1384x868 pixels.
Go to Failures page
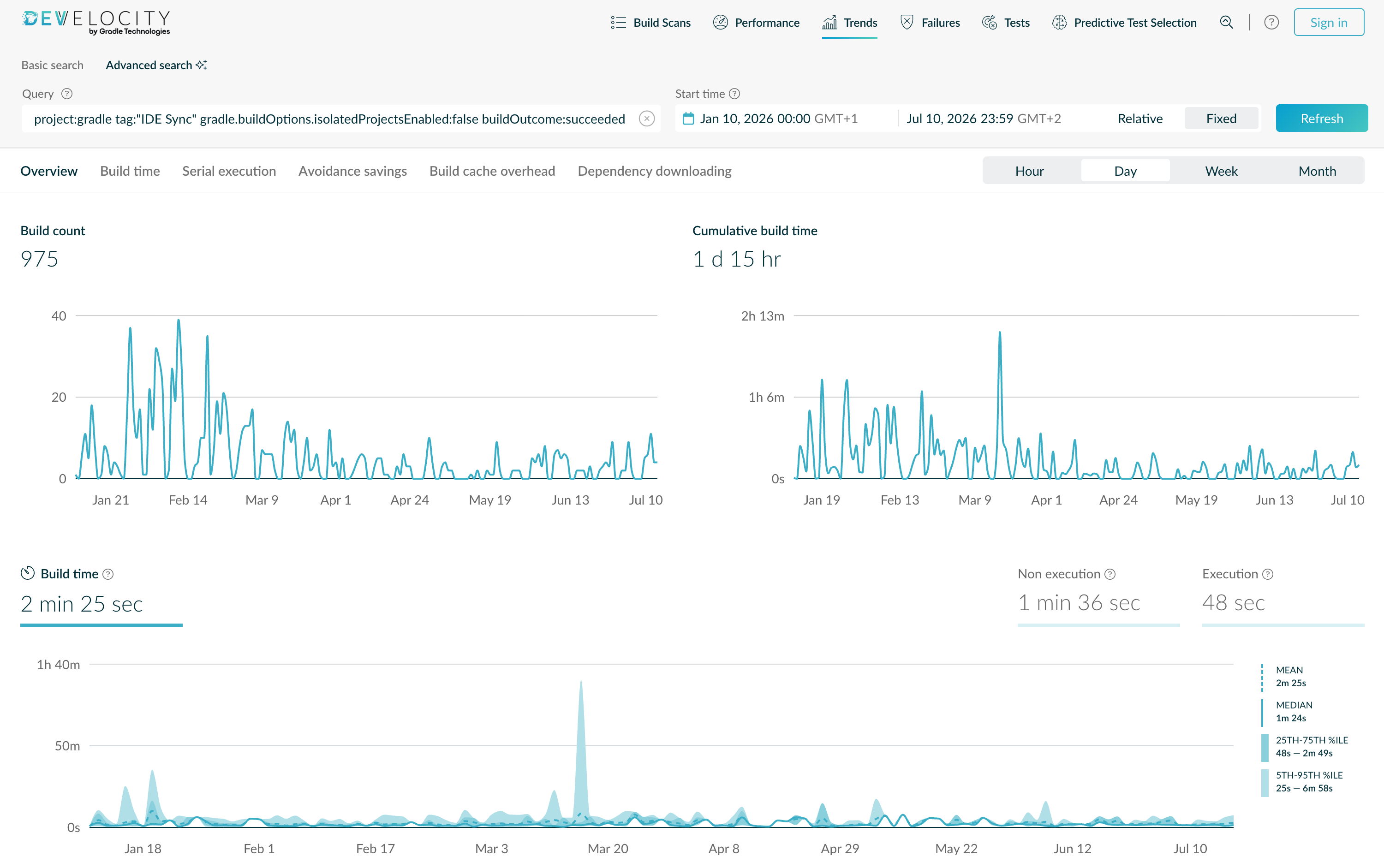[930, 23]
